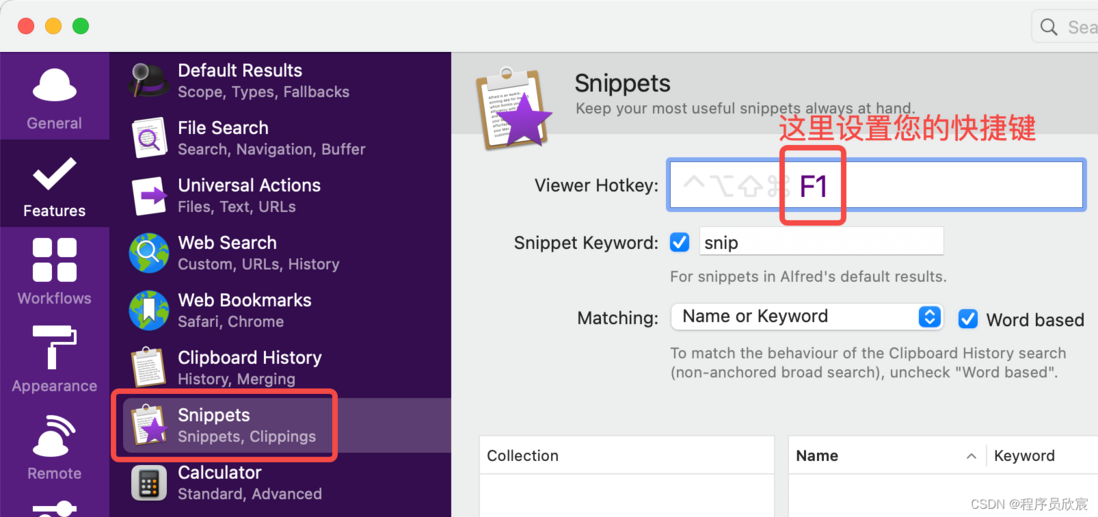Screen dimensions: 1098x517
Task: Open Calculator feature settings
Action: (x=280, y=483)
